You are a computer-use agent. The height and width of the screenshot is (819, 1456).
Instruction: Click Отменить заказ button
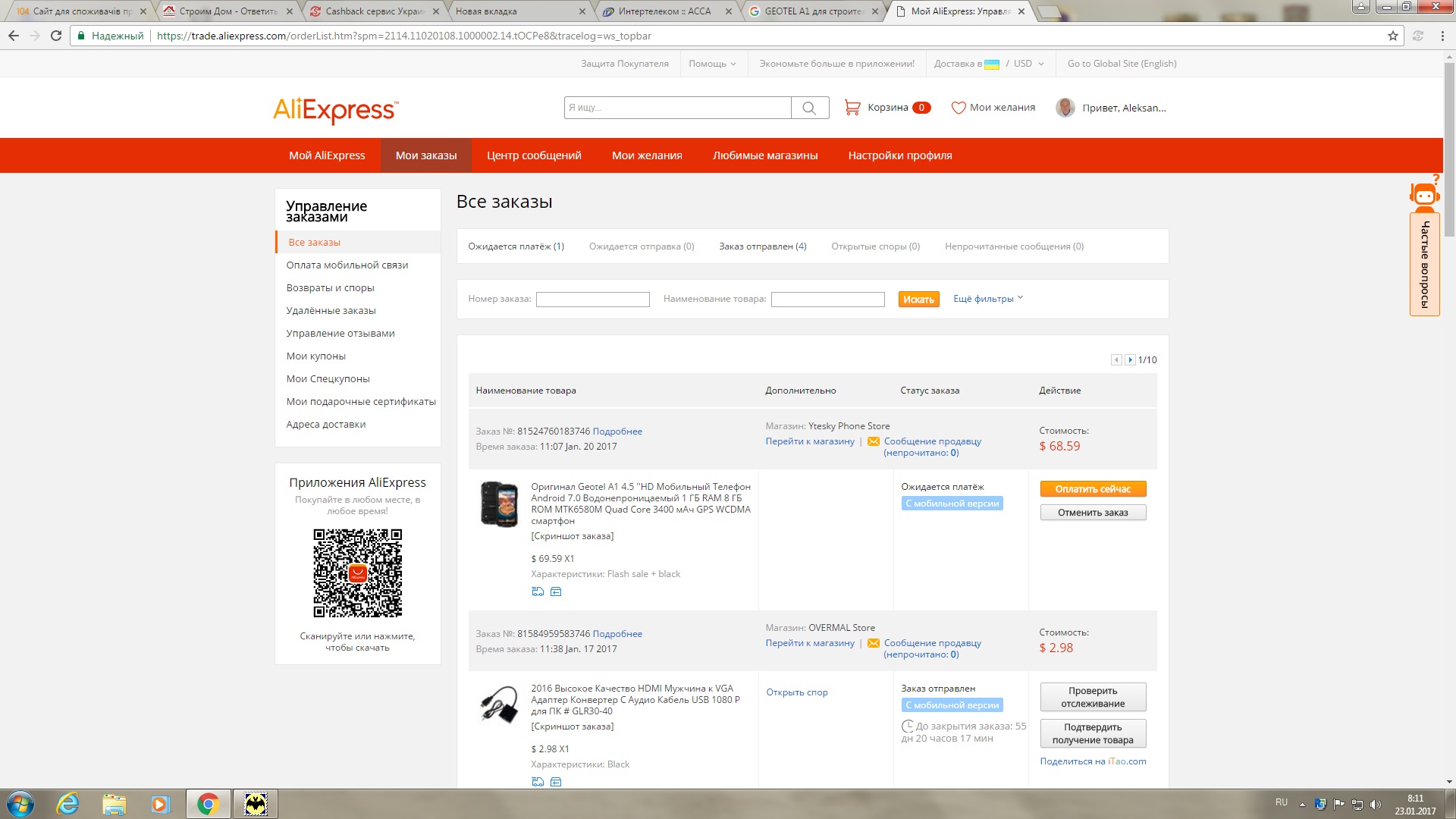click(1093, 513)
